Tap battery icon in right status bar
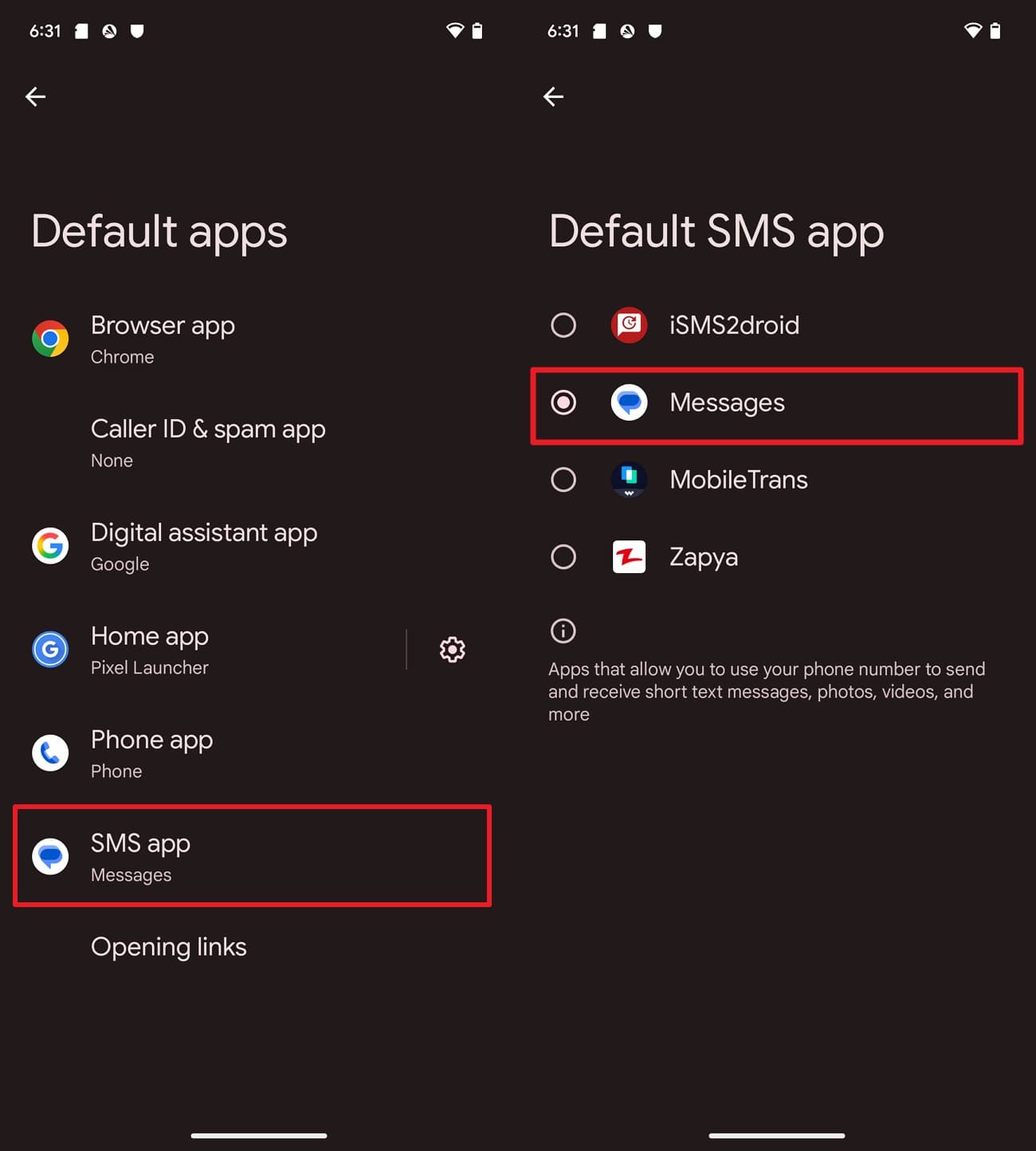 pyautogui.click(x=995, y=31)
